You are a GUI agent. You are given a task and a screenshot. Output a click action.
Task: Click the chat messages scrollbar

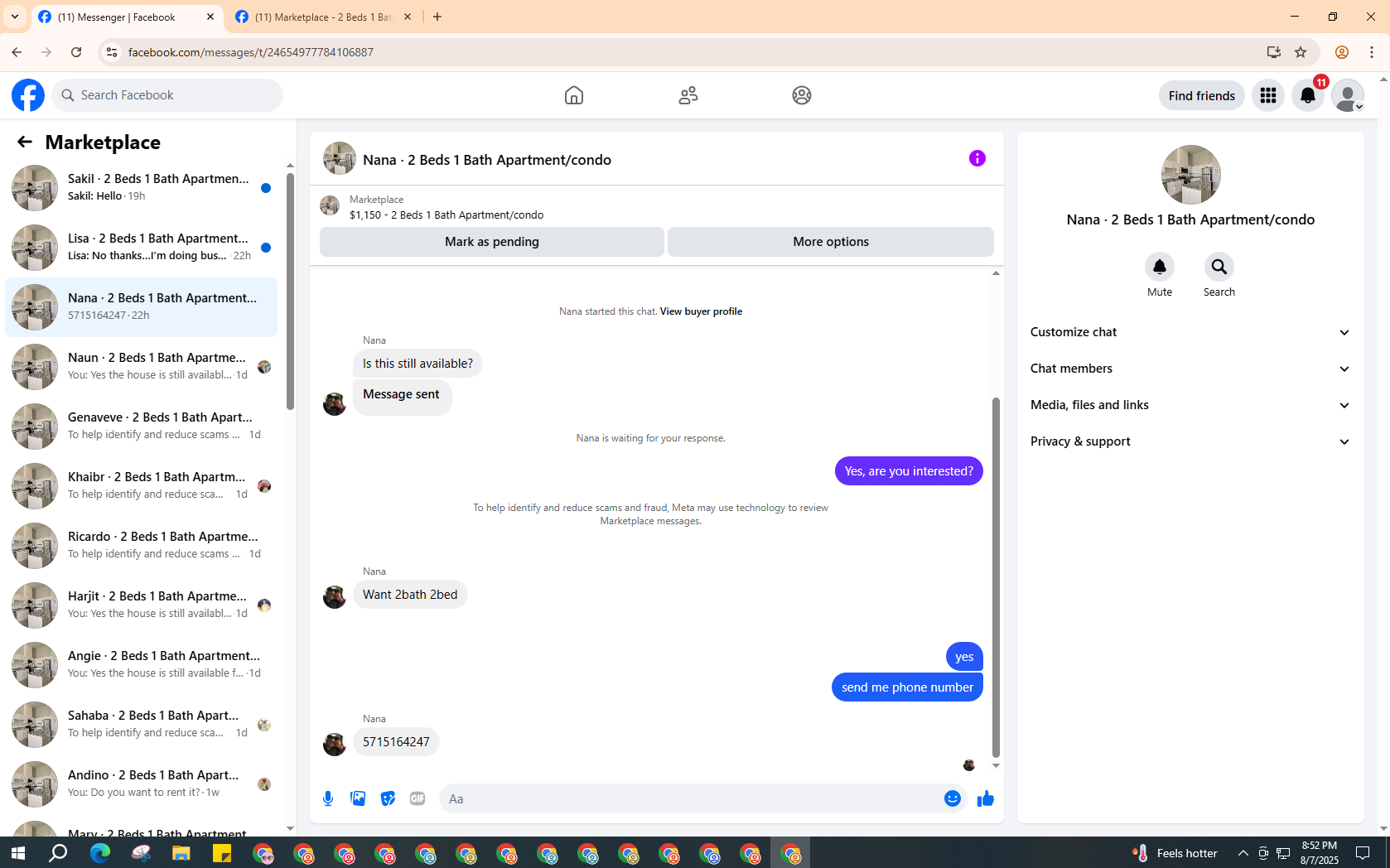click(996, 577)
